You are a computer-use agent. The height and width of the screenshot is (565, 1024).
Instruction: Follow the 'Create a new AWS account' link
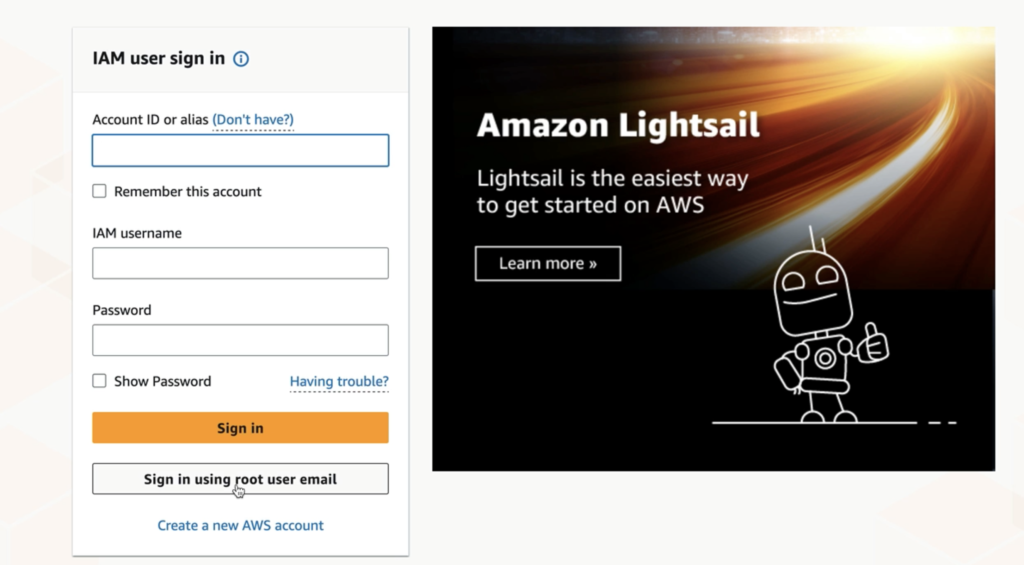[240, 525]
